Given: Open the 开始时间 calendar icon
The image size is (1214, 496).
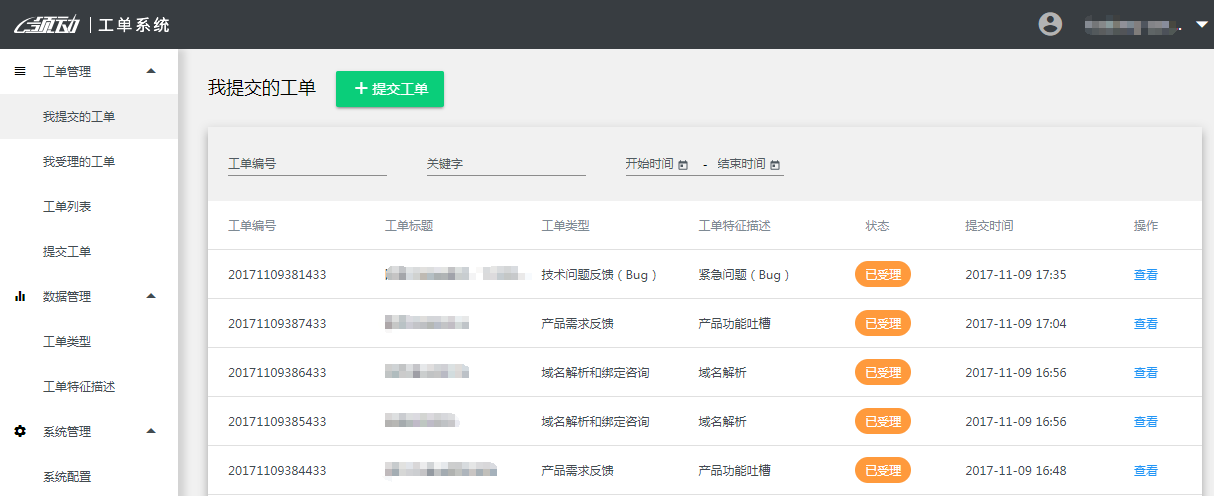Looking at the screenshot, I should 683,165.
